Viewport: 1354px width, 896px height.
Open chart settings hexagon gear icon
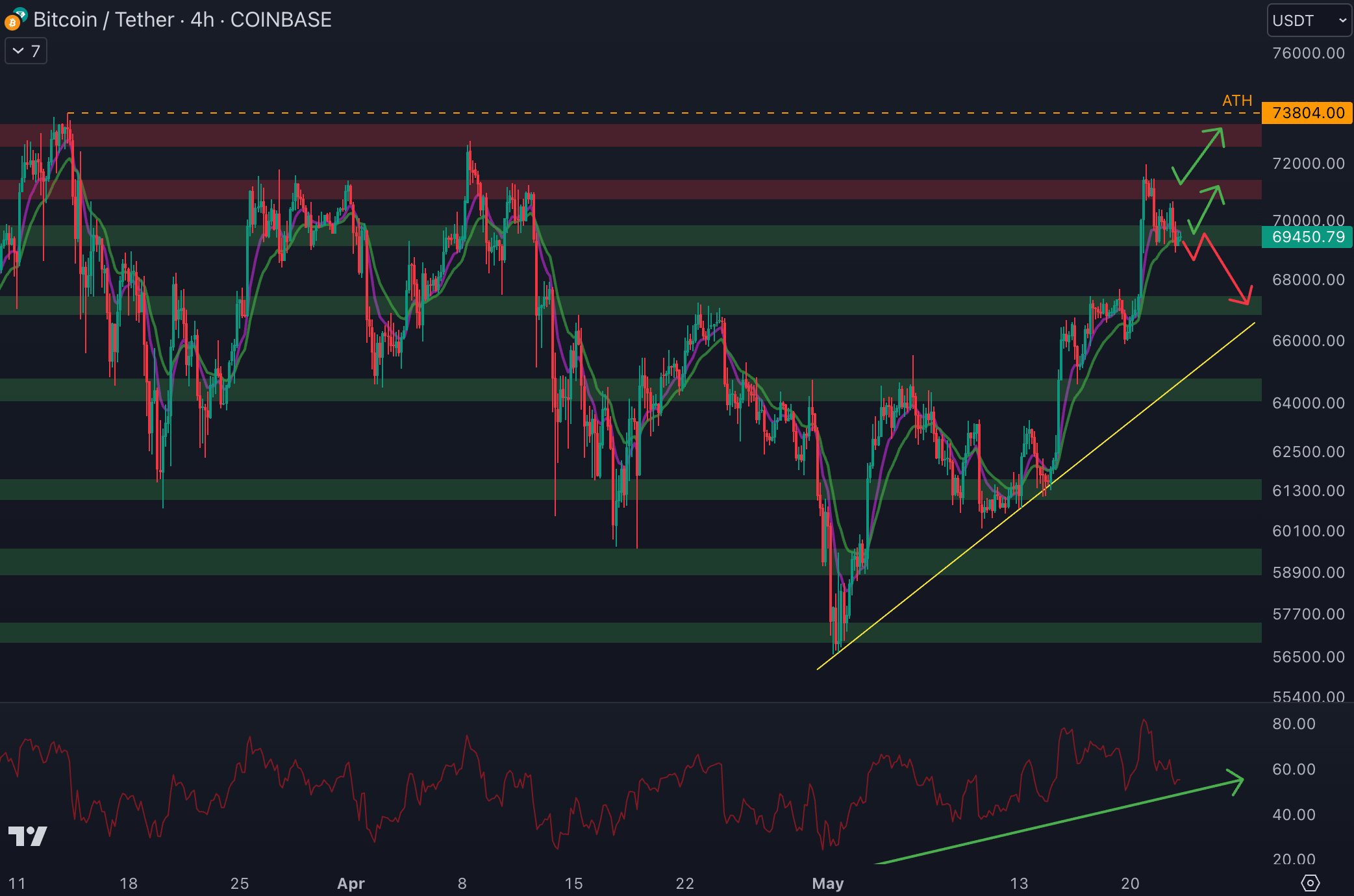click(1310, 883)
